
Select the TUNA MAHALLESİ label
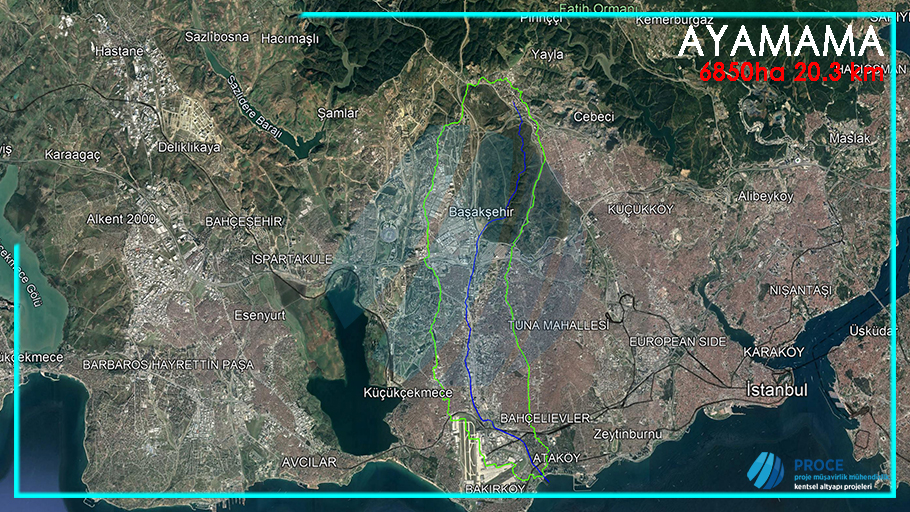coord(559,327)
